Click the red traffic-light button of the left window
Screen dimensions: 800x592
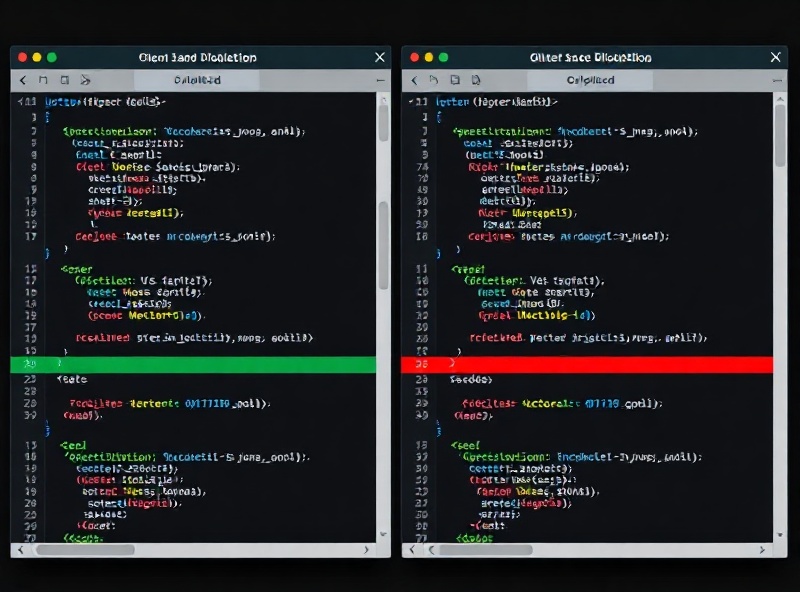[22, 57]
